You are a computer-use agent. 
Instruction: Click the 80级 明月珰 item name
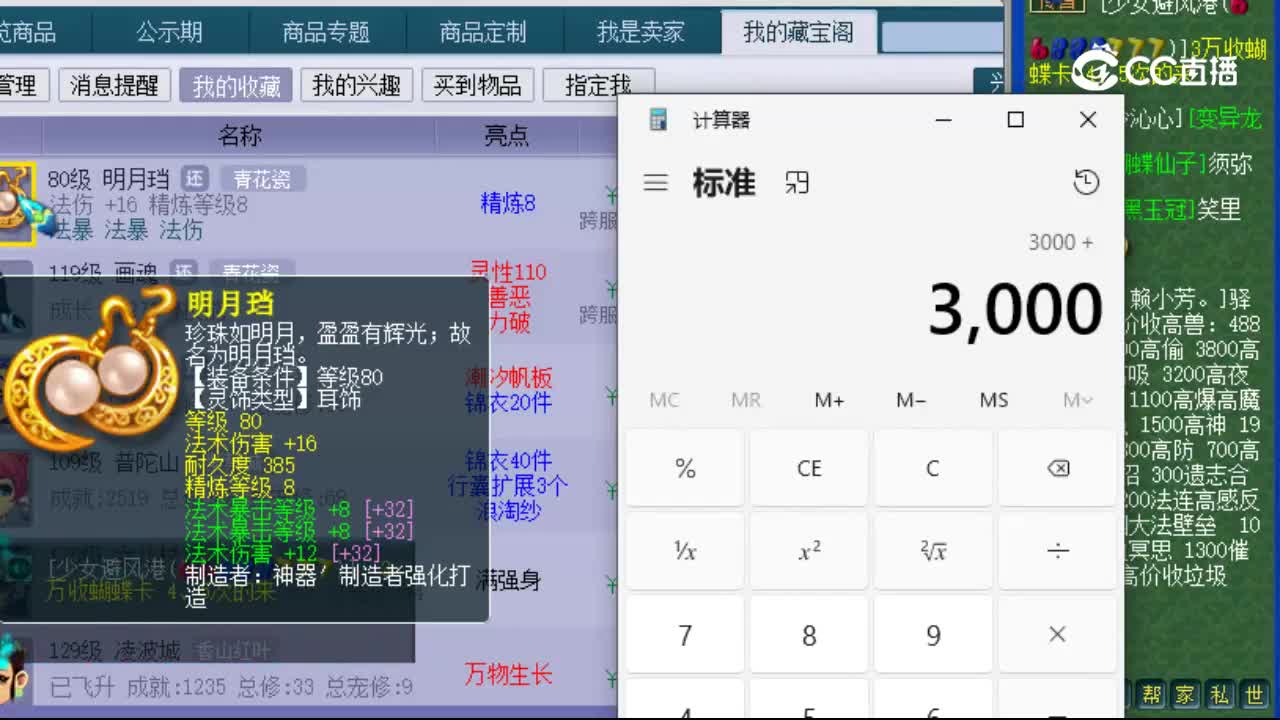(x=108, y=179)
